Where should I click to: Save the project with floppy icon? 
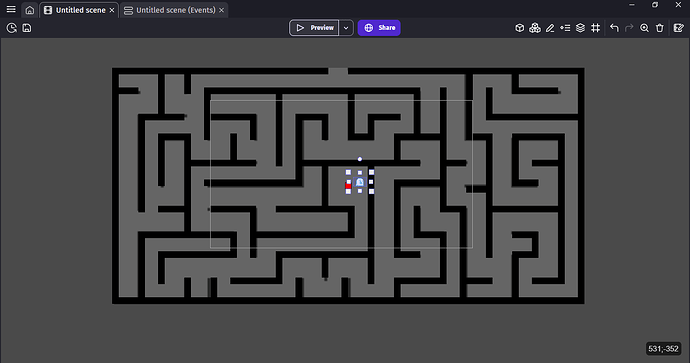pos(27,28)
